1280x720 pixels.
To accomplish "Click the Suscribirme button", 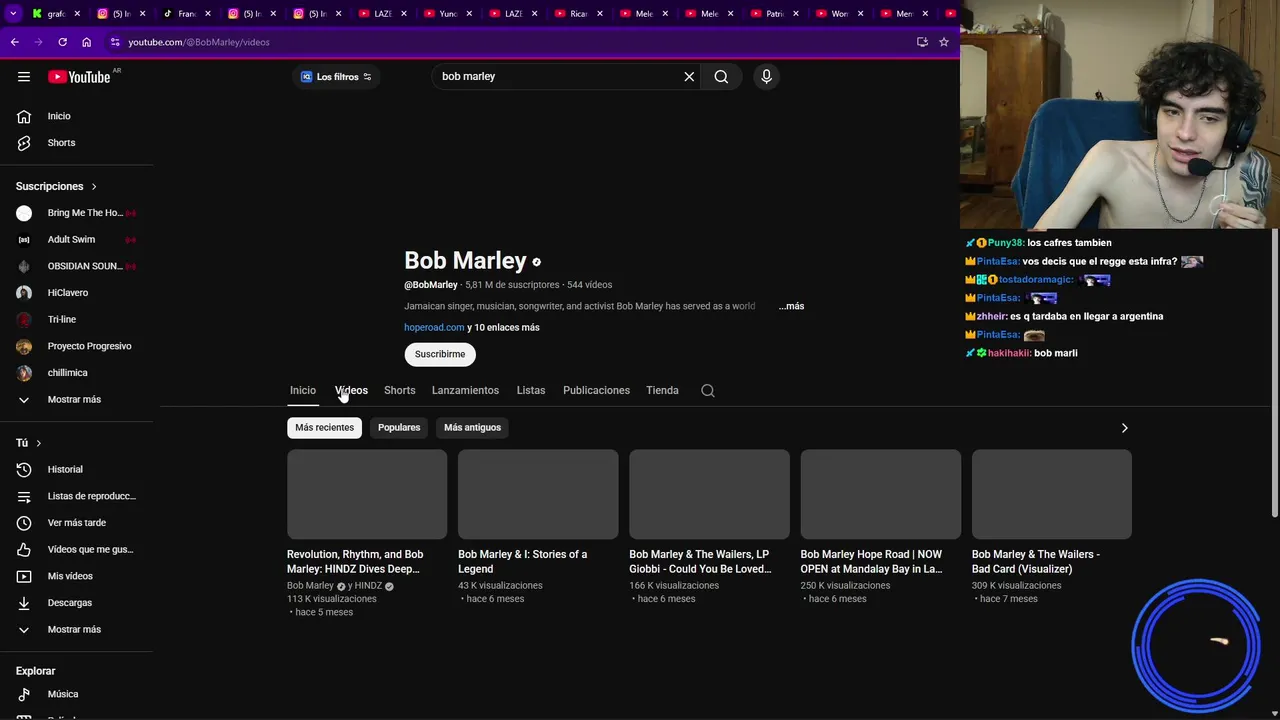I will pos(440,354).
